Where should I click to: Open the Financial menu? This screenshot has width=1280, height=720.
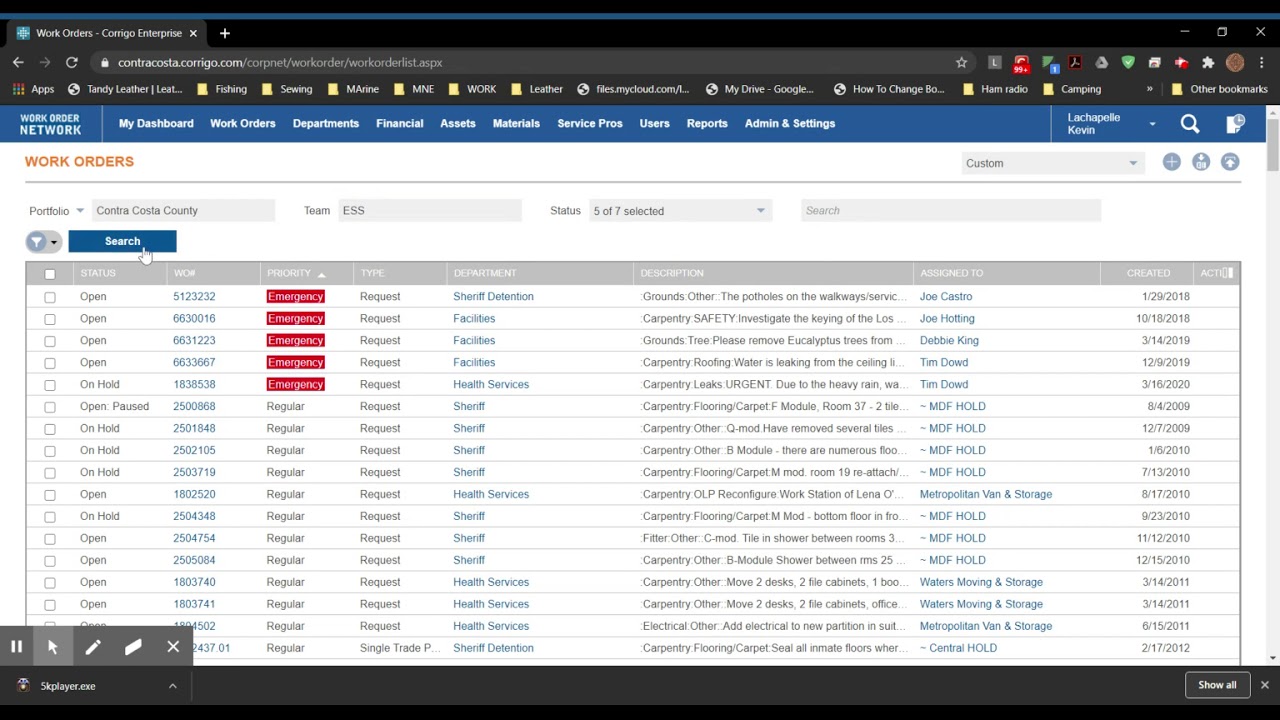399,124
